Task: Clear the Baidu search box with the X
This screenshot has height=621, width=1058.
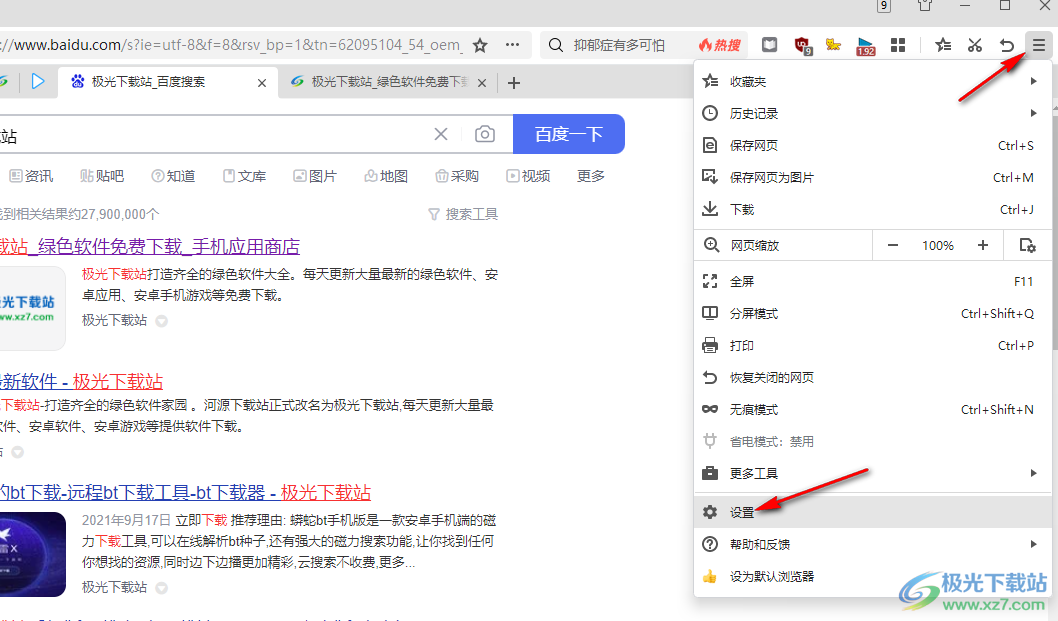Action: [x=441, y=134]
